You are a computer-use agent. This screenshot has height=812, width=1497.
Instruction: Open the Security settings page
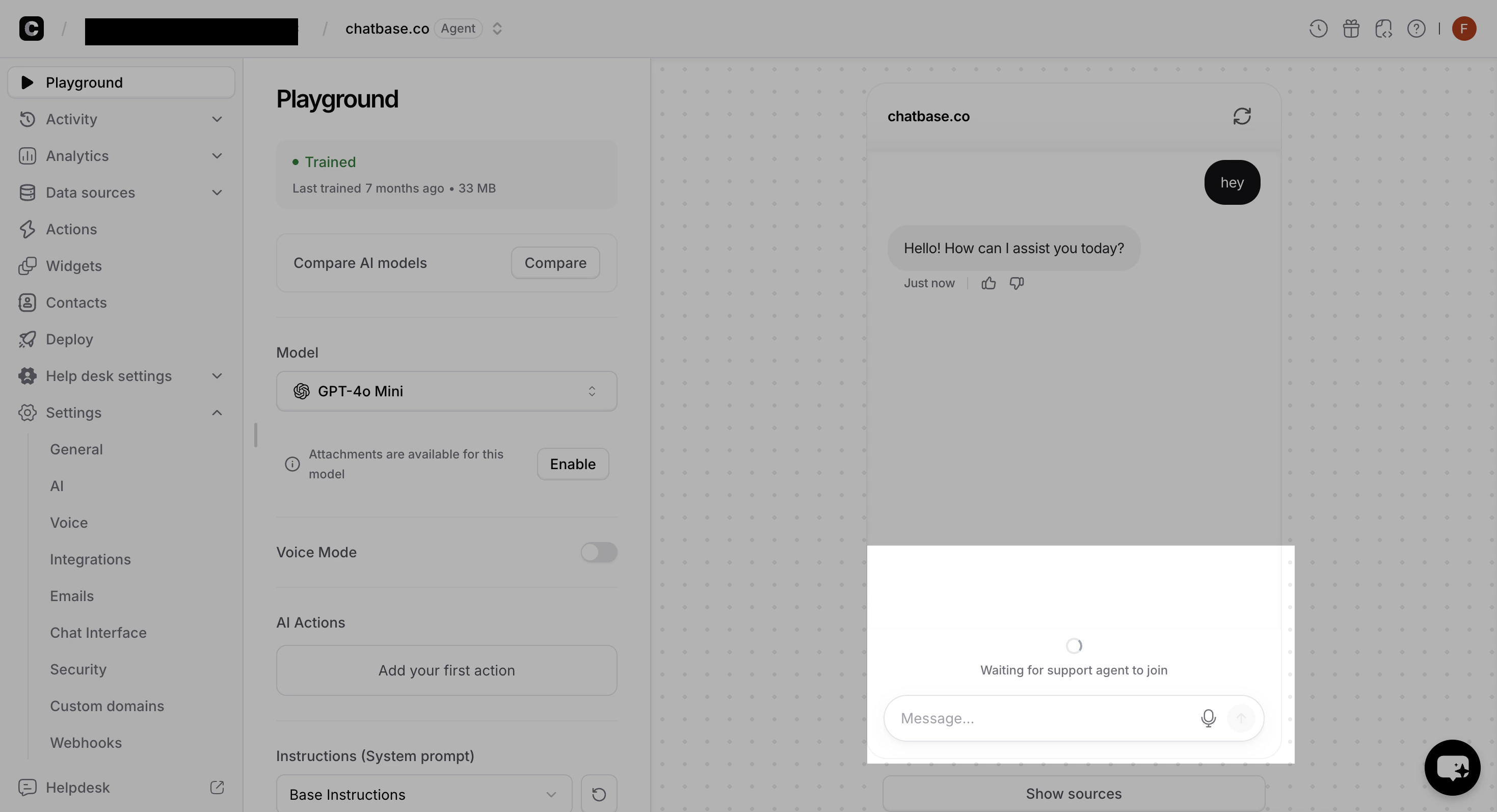(78, 668)
